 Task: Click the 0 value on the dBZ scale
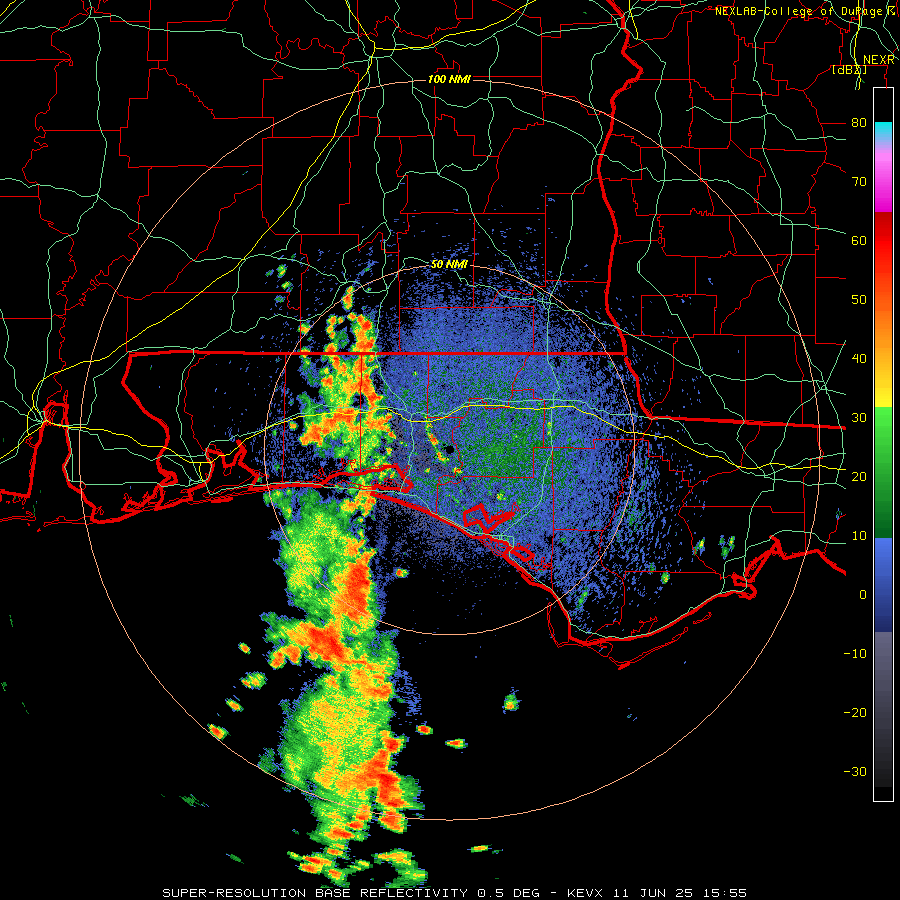pos(863,595)
